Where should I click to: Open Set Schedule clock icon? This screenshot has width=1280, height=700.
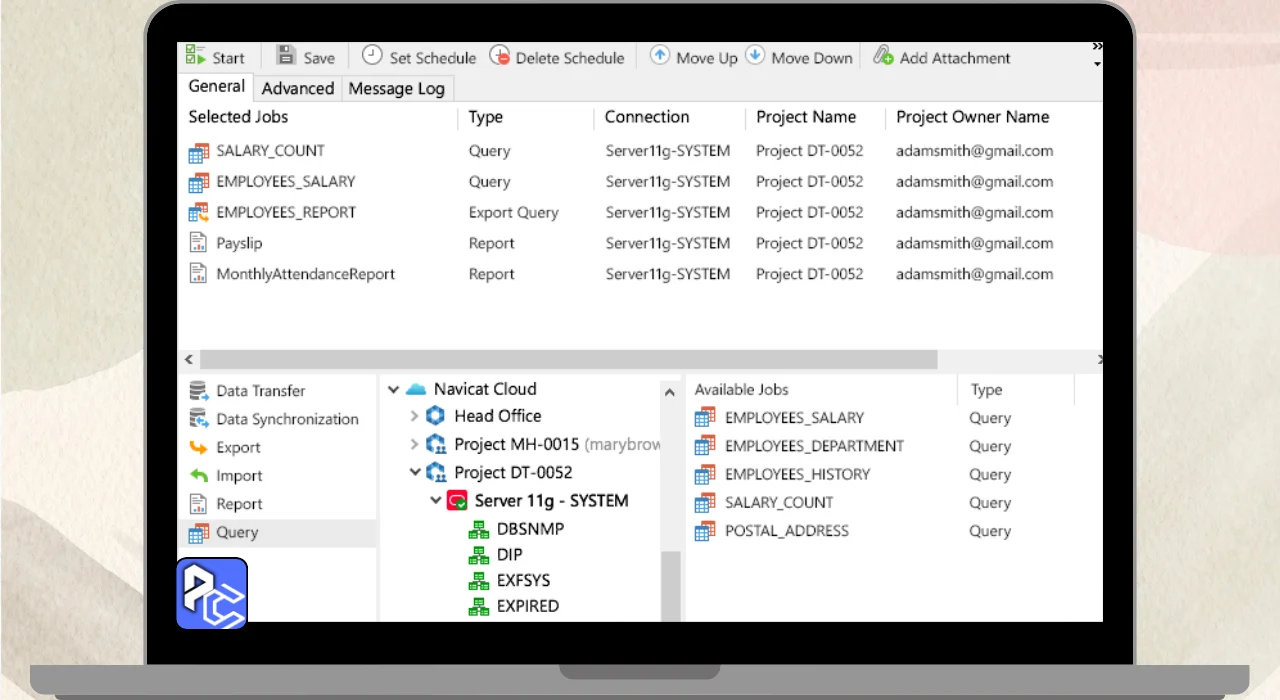372,56
